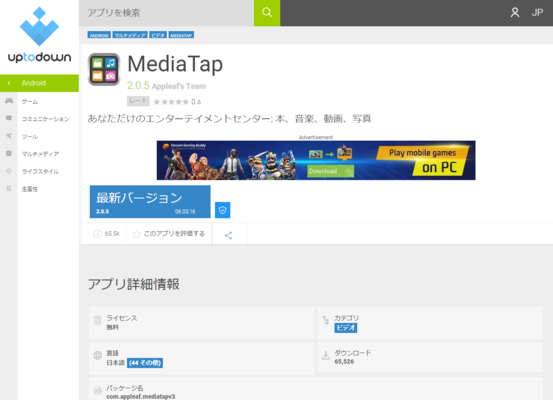Click the green Download button in ad
553x400 pixels.
[330, 171]
